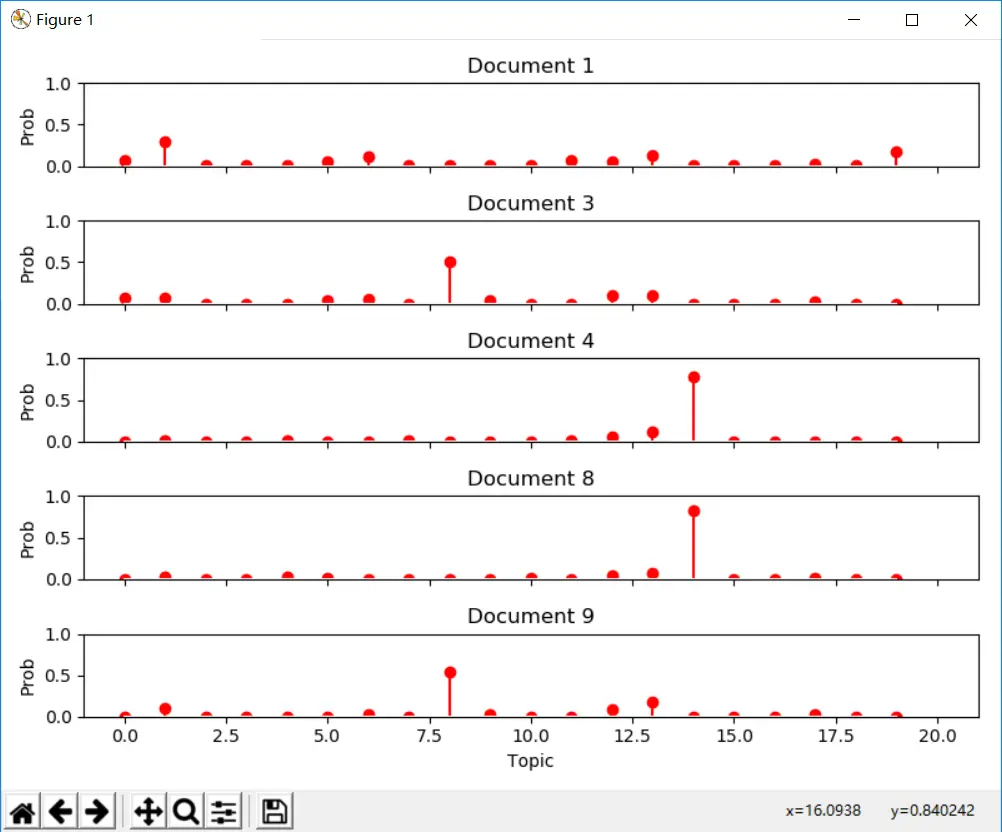
Task: Activate the Pan axes tool
Action: 148,812
